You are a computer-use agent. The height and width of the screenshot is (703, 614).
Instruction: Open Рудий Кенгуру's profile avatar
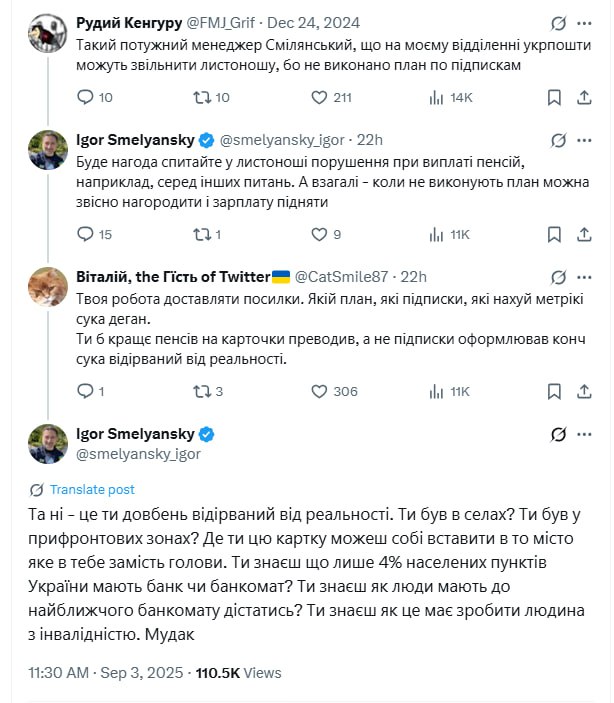[47, 33]
